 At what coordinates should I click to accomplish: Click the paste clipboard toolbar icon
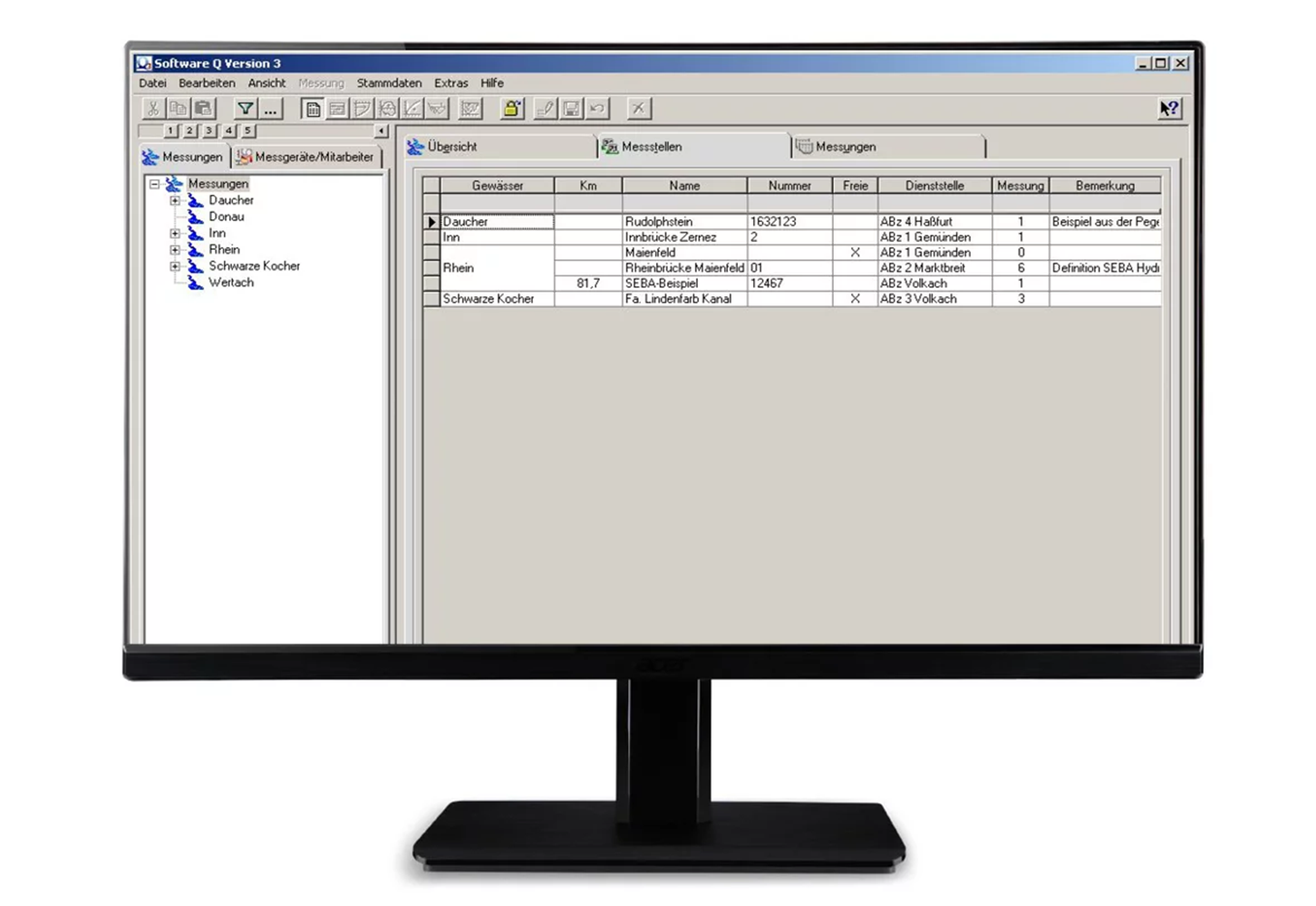coord(204,109)
